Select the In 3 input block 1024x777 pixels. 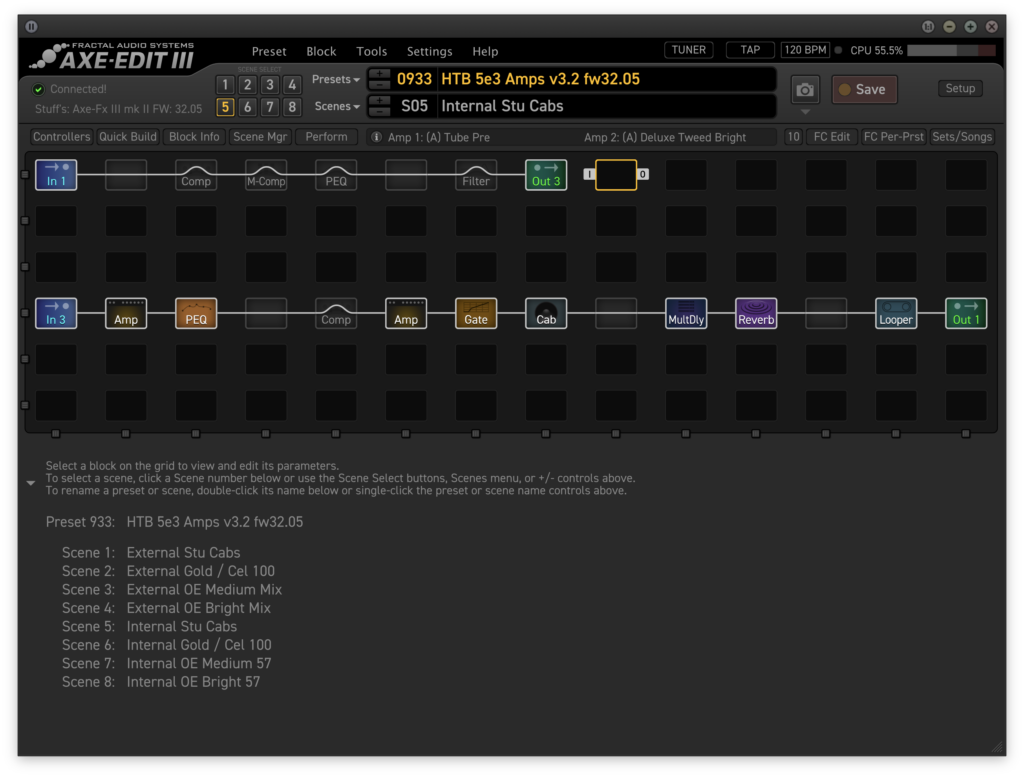(x=56, y=313)
